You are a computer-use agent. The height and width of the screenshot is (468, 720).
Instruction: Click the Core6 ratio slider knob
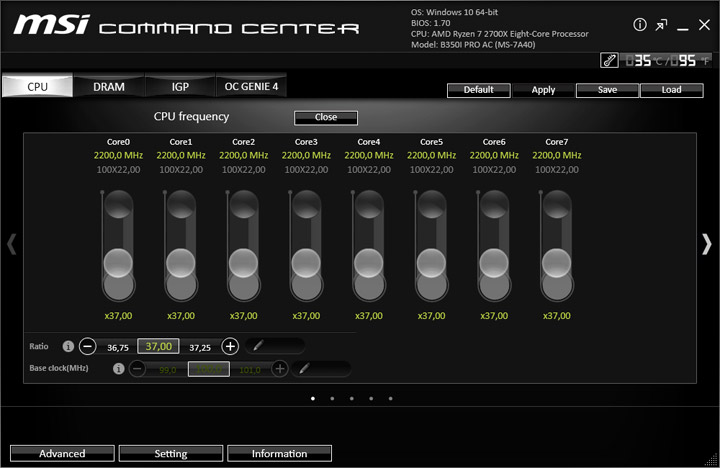pos(494,263)
